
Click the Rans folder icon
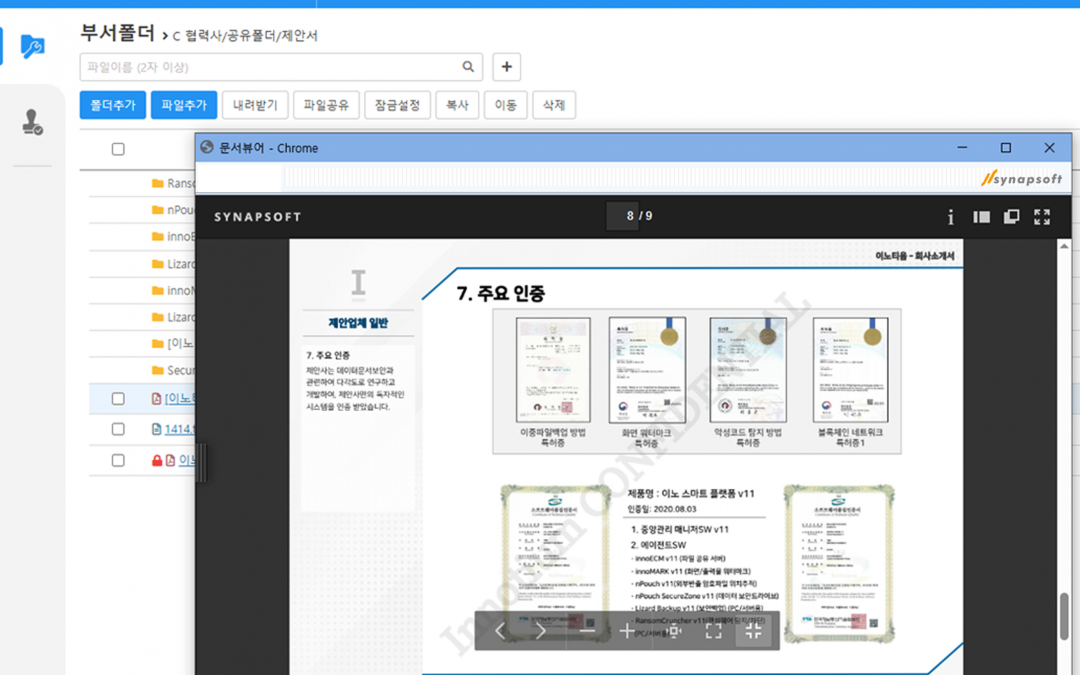tap(158, 183)
